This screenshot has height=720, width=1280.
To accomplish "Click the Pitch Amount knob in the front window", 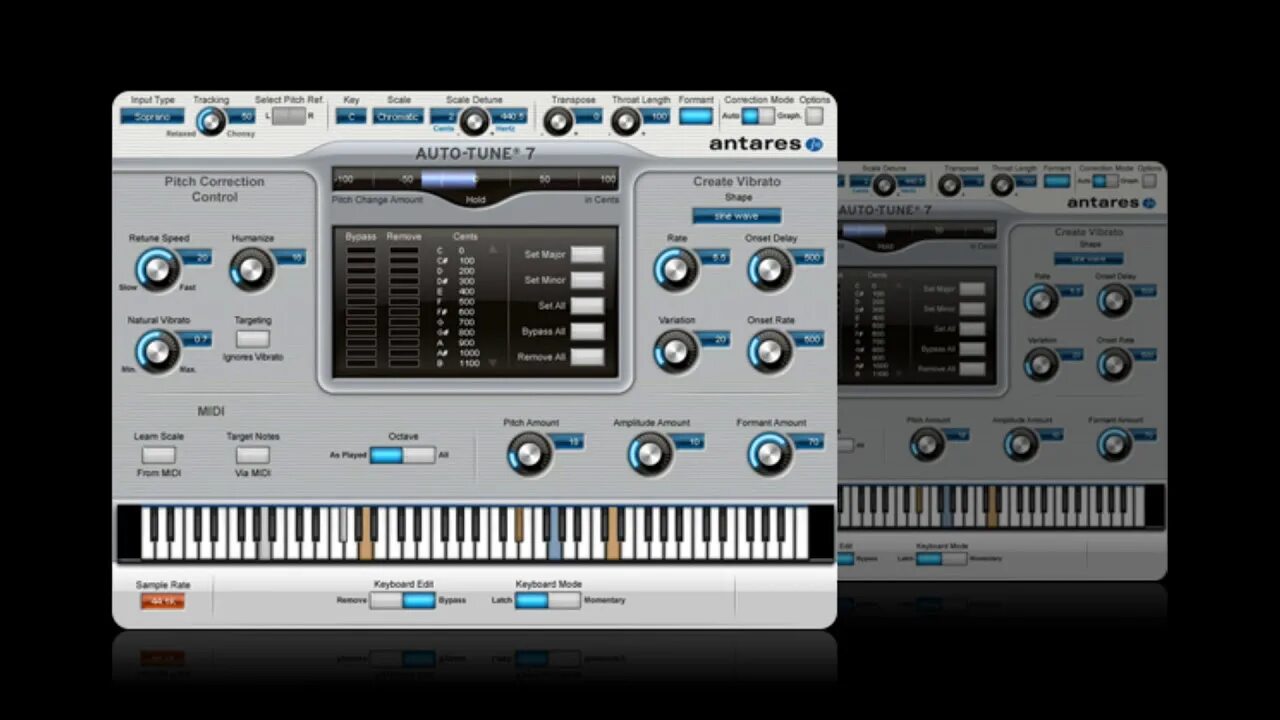I will coord(529,454).
